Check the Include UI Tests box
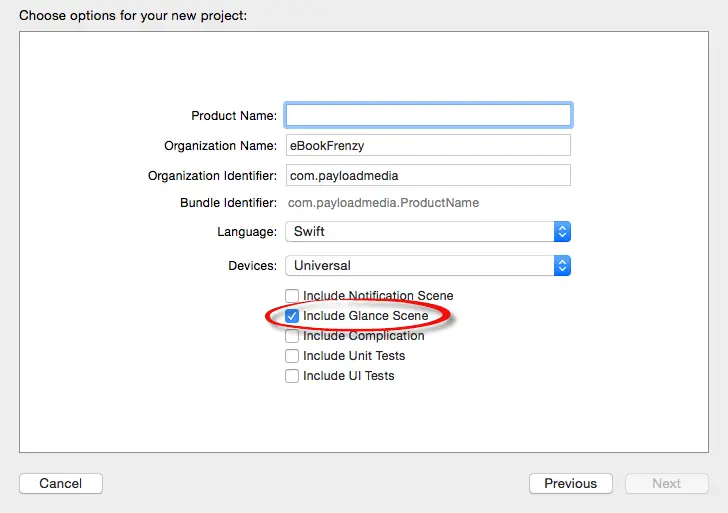Image resolution: width=728 pixels, height=513 pixels. click(x=292, y=376)
